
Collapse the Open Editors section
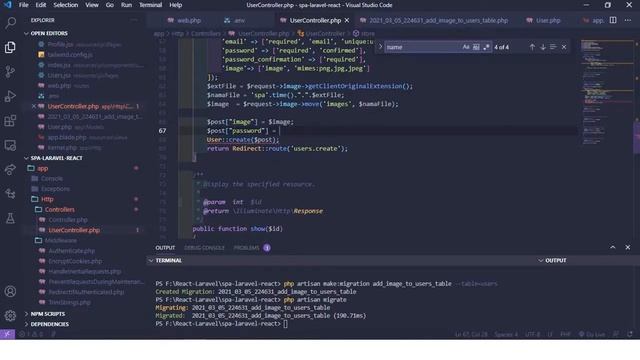point(49,33)
